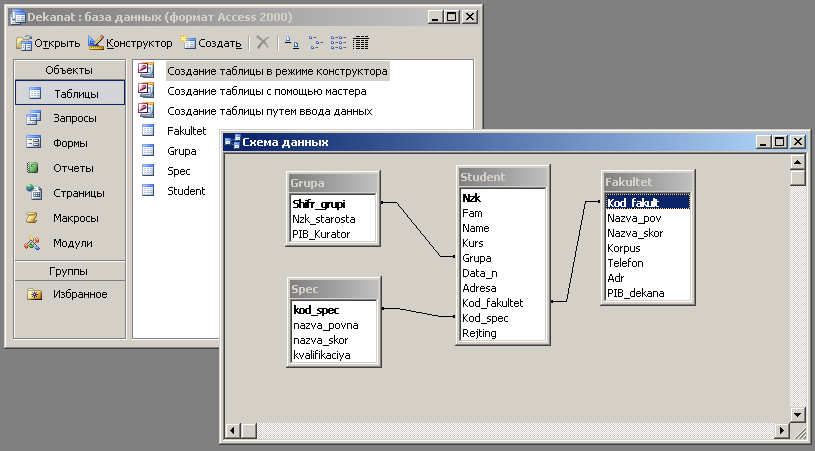Select Страницы in Objects pane
The image size is (815, 451).
pos(70,193)
